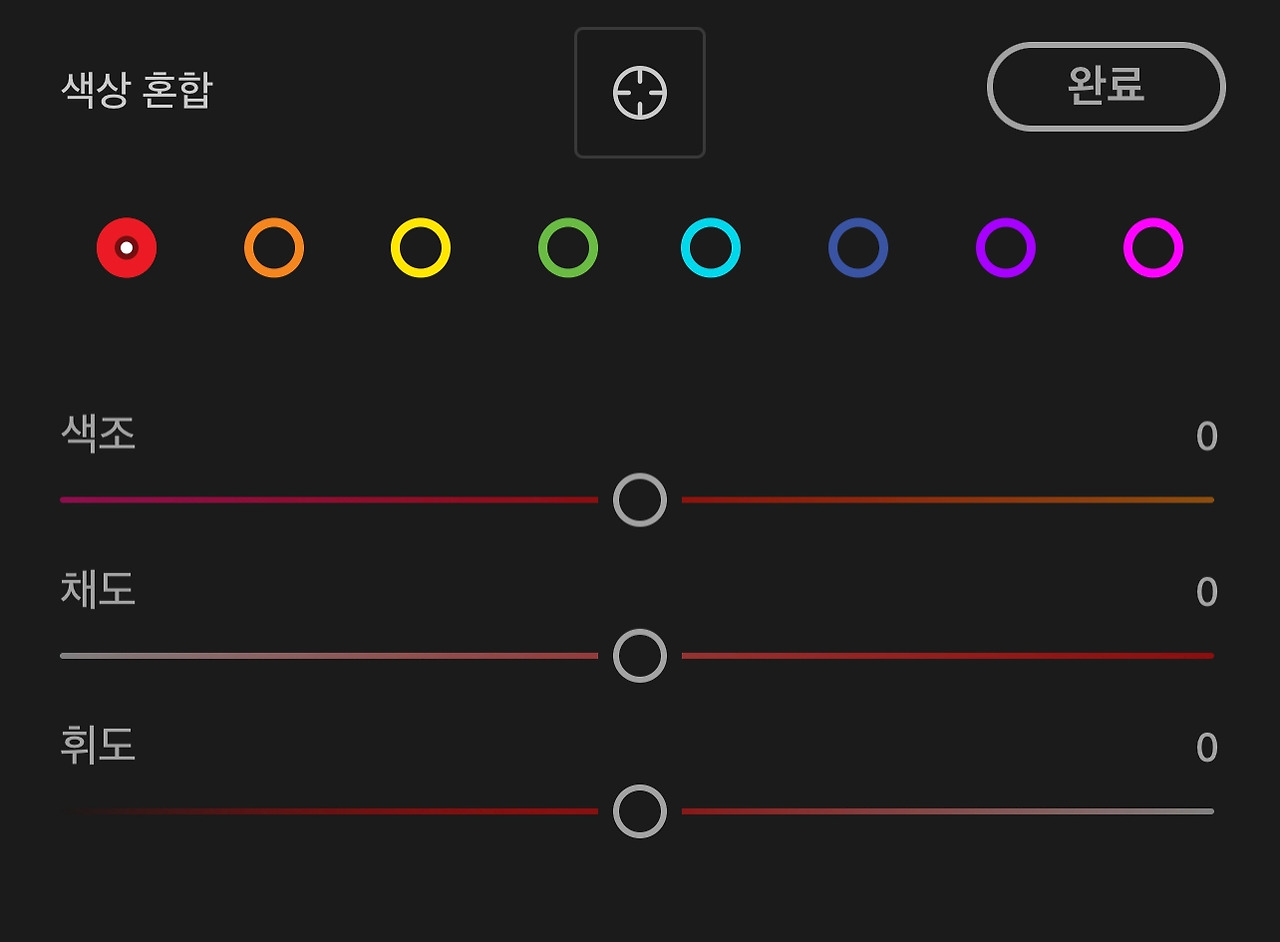Choose the purple color channel circle

[x=1006, y=248]
